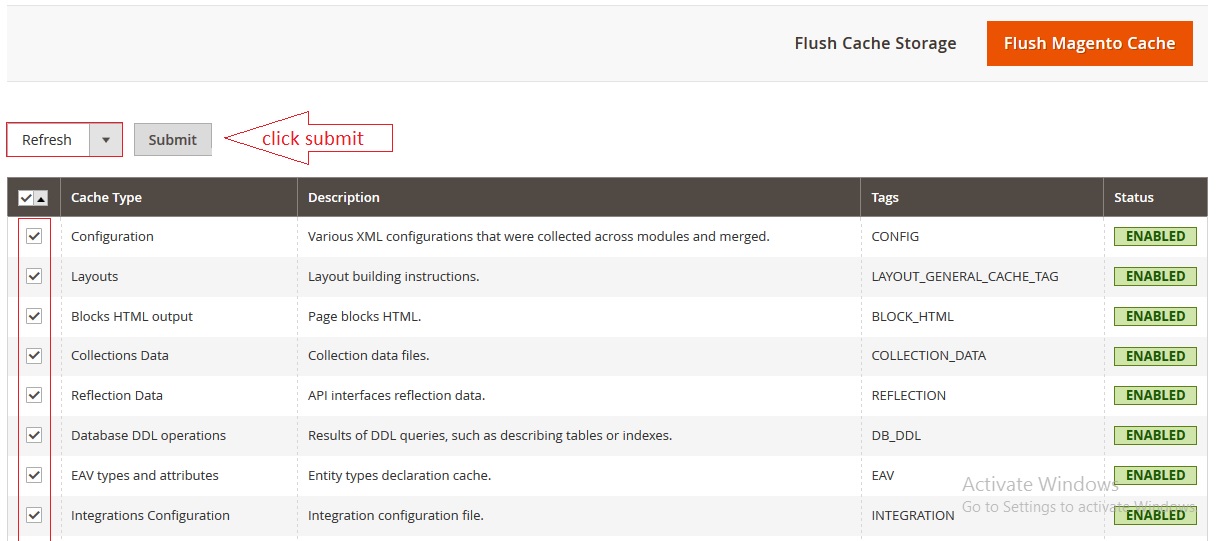Uncheck the Blocks HTML output checkbox
This screenshot has height=541, width=1223.
[34, 316]
